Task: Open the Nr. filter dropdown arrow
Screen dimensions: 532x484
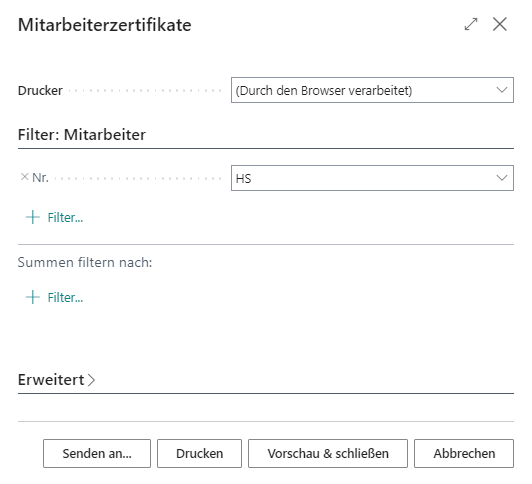Action: (x=501, y=178)
